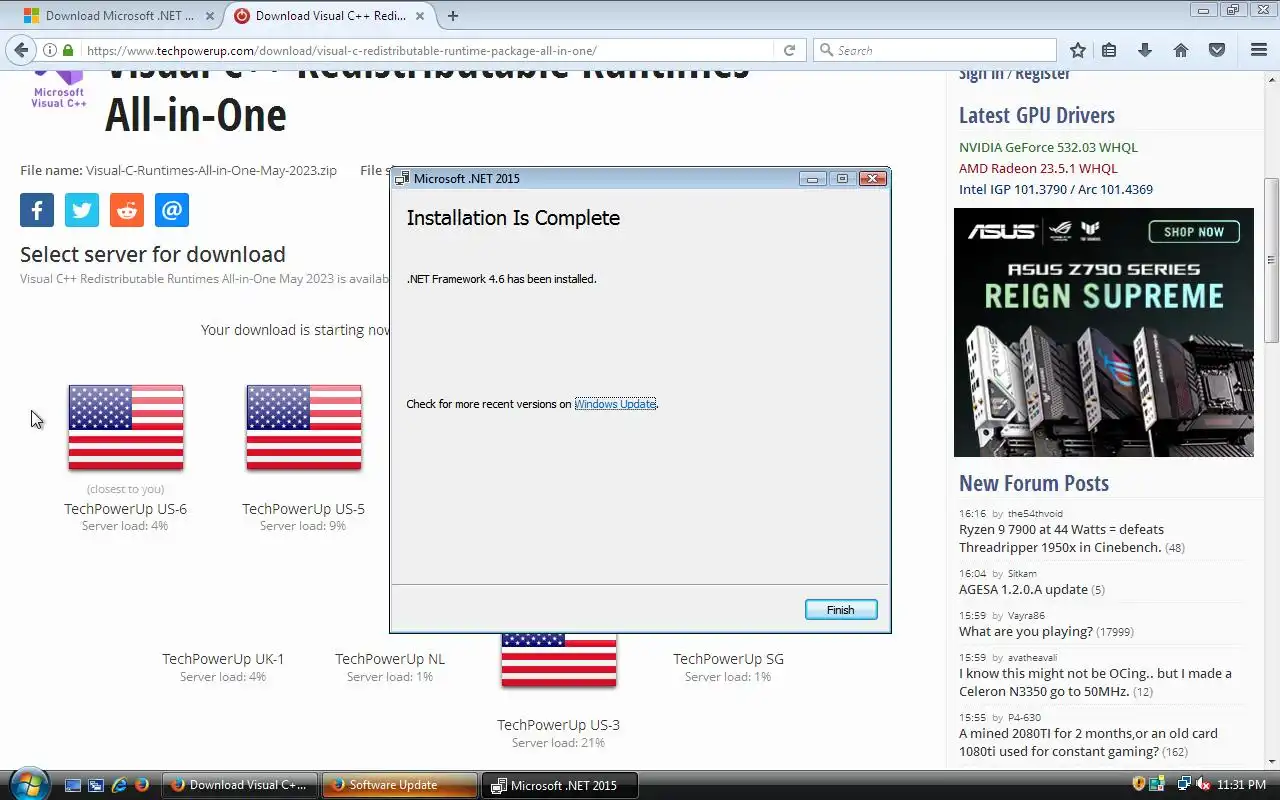This screenshot has width=1280, height=800.
Task: Minimize the Microsoft .NET 2015 dialog
Action: coord(813,178)
